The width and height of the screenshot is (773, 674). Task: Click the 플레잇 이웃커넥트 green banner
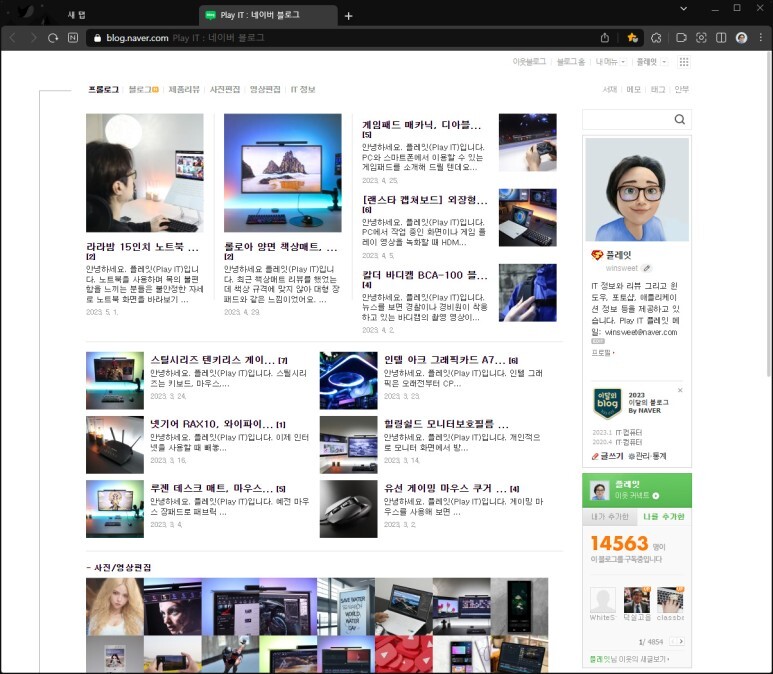click(x=637, y=490)
